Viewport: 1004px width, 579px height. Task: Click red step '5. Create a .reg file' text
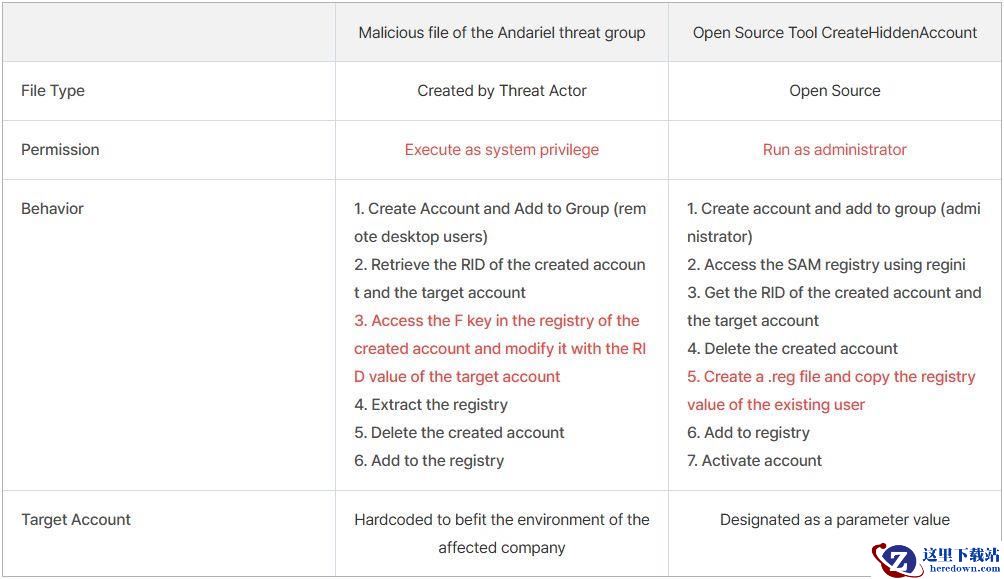(x=831, y=391)
